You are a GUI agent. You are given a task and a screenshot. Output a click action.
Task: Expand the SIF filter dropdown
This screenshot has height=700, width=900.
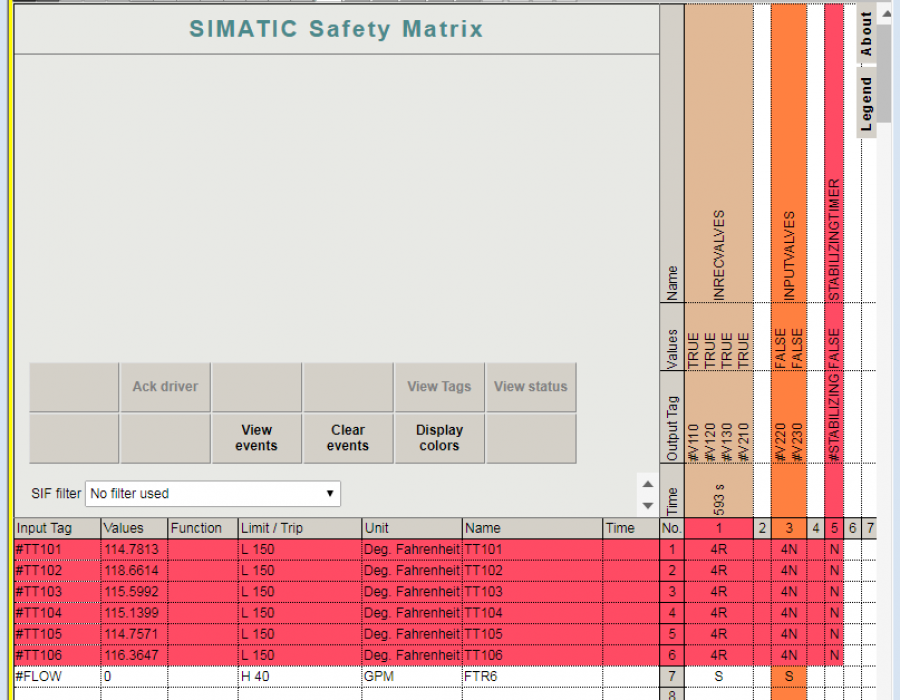pos(212,493)
